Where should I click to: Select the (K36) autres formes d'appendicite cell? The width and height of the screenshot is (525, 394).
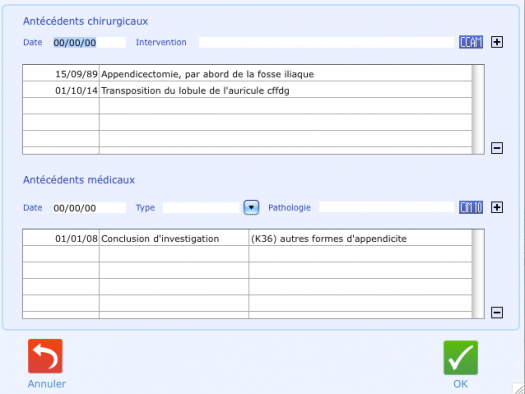[x=360, y=238]
